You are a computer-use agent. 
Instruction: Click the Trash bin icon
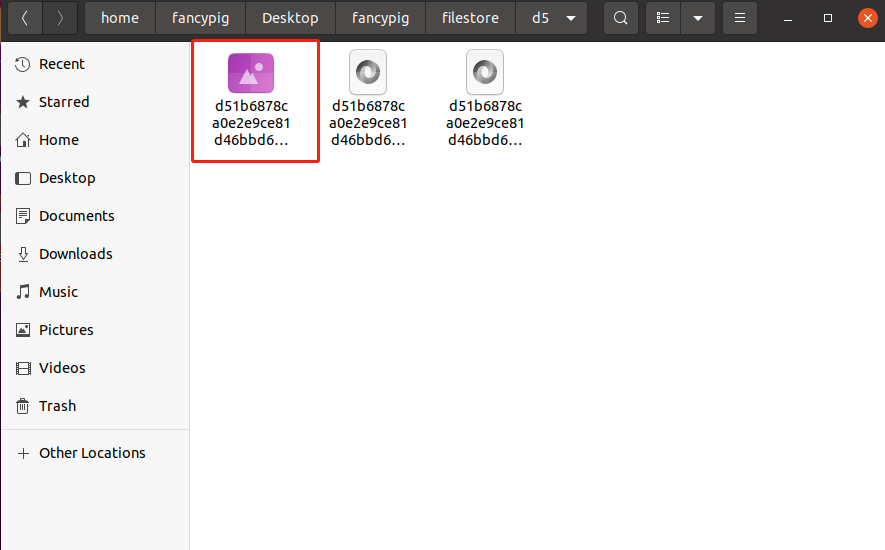pyautogui.click(x=23, y=406)
